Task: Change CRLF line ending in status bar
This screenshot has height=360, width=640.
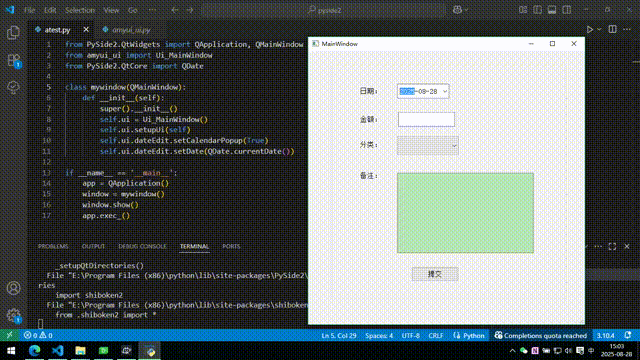Action: coord(436,335)
